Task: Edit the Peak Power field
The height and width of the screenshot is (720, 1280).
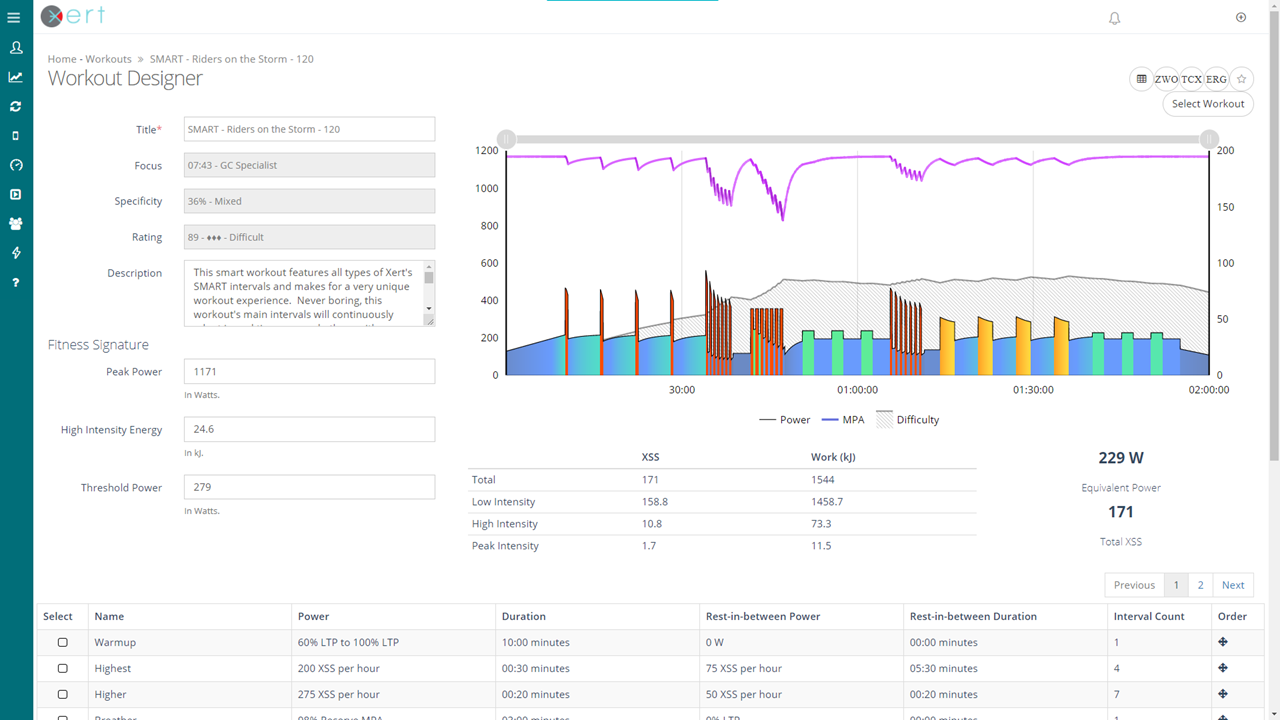Action: click(310, 372)
